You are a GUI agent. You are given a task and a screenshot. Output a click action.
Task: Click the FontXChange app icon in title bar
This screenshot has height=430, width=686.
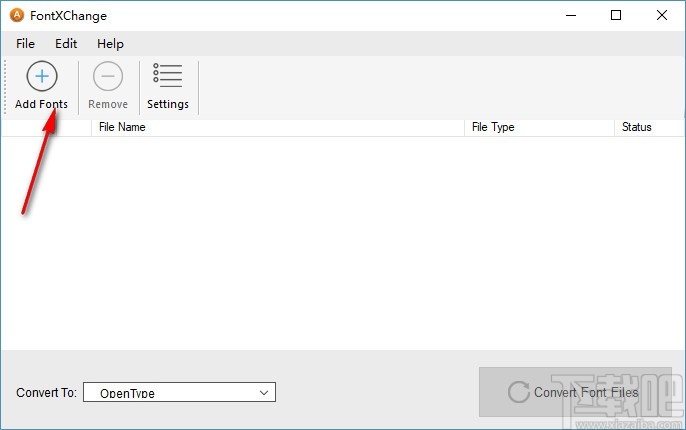17,15
